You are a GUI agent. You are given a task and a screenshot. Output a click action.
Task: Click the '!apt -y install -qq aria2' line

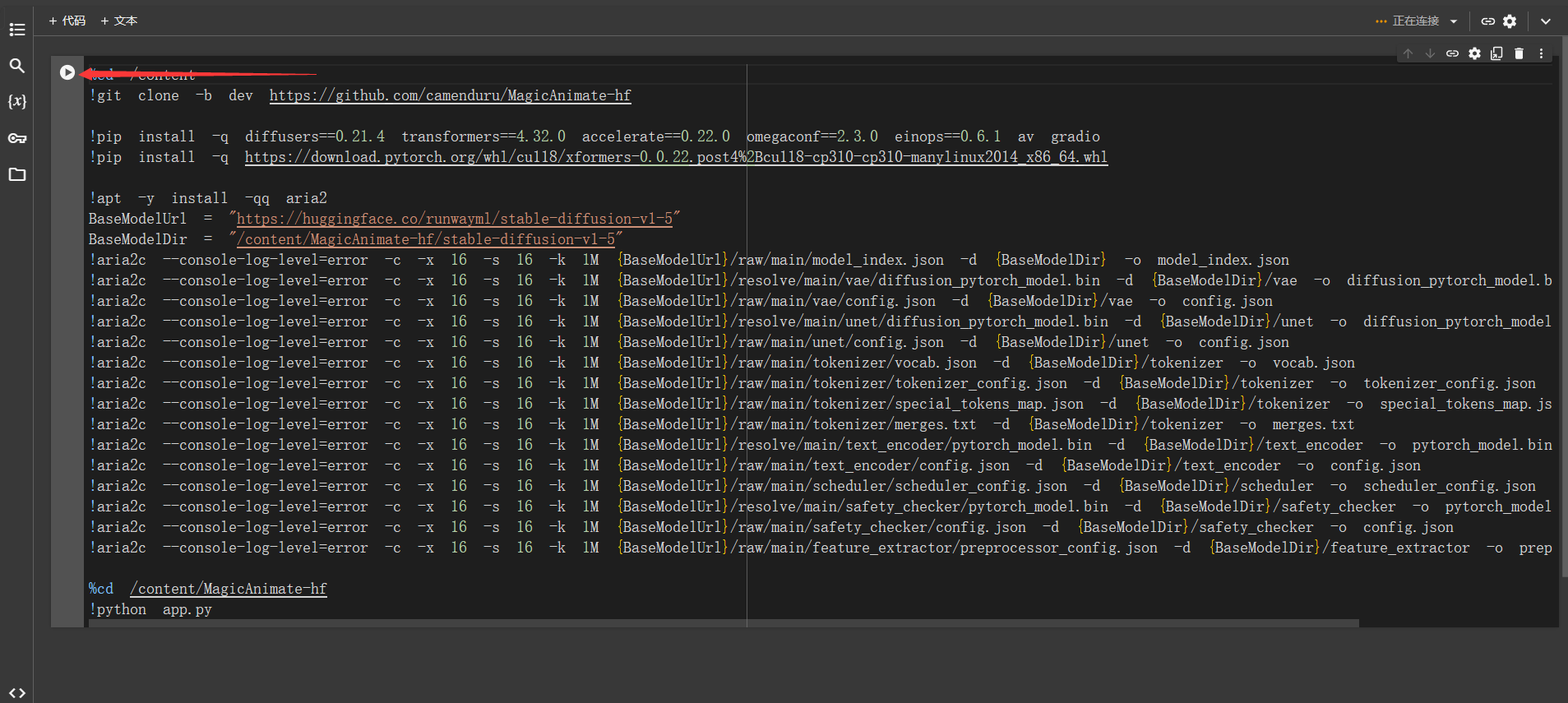[208, 198]
